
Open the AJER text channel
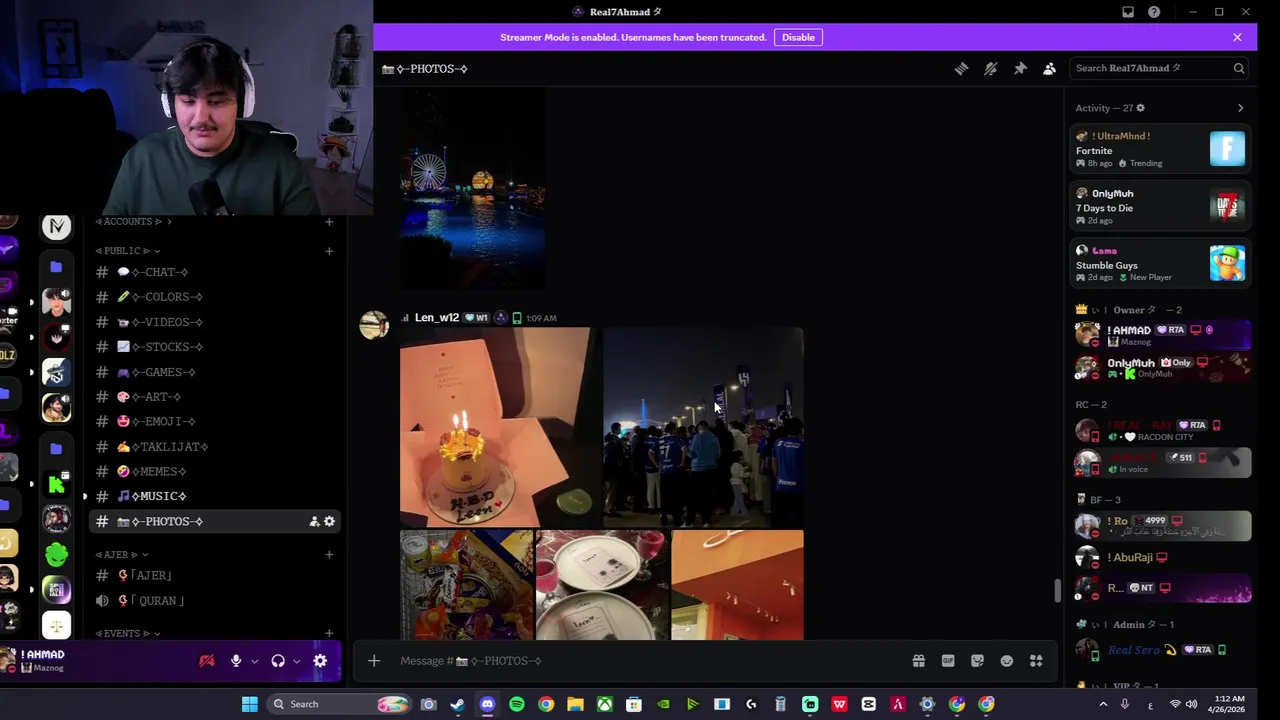click(x=215, y=575)
